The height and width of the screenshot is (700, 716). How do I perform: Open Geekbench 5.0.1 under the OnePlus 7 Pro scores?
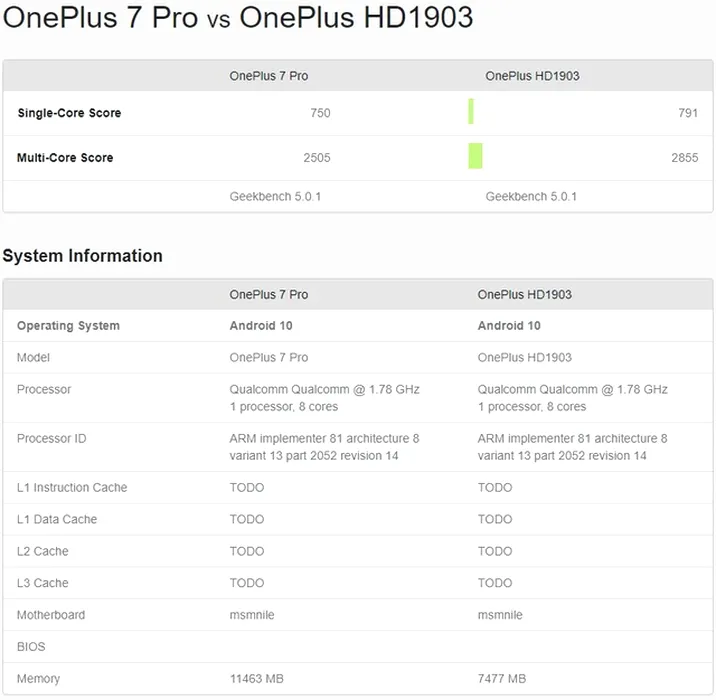coord(275,197)
